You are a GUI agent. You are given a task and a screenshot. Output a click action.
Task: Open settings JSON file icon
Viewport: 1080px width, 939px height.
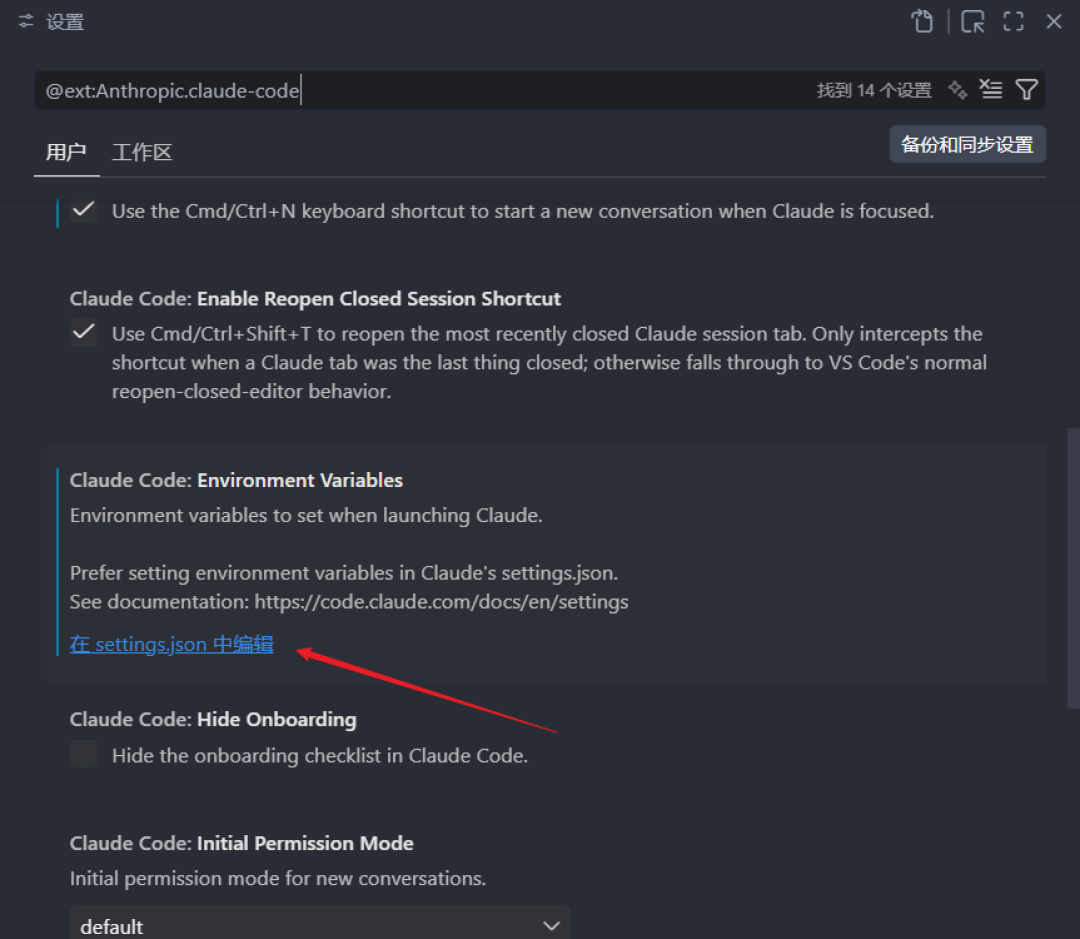pos(922,21)
